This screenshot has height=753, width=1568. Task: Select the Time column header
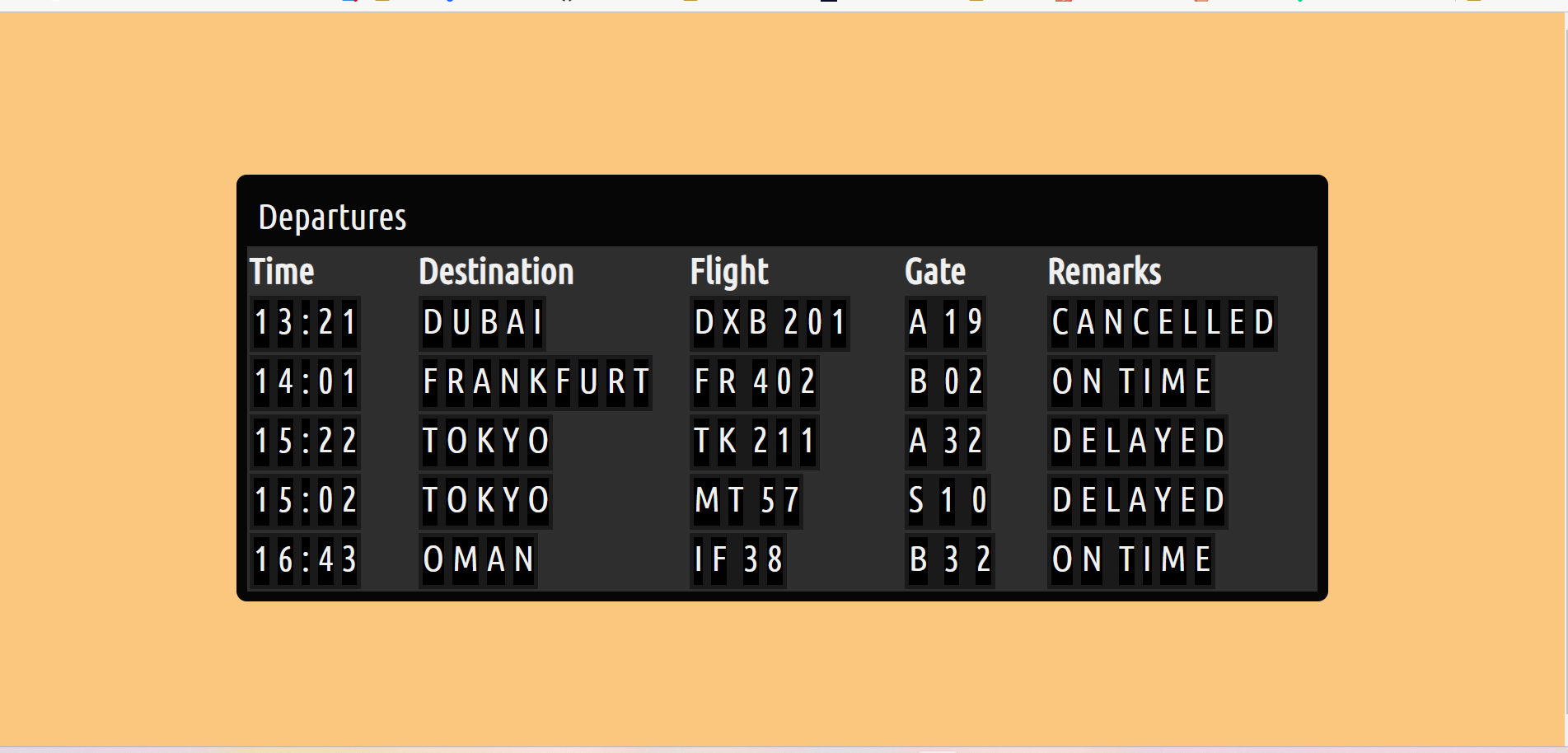point(282,272)
